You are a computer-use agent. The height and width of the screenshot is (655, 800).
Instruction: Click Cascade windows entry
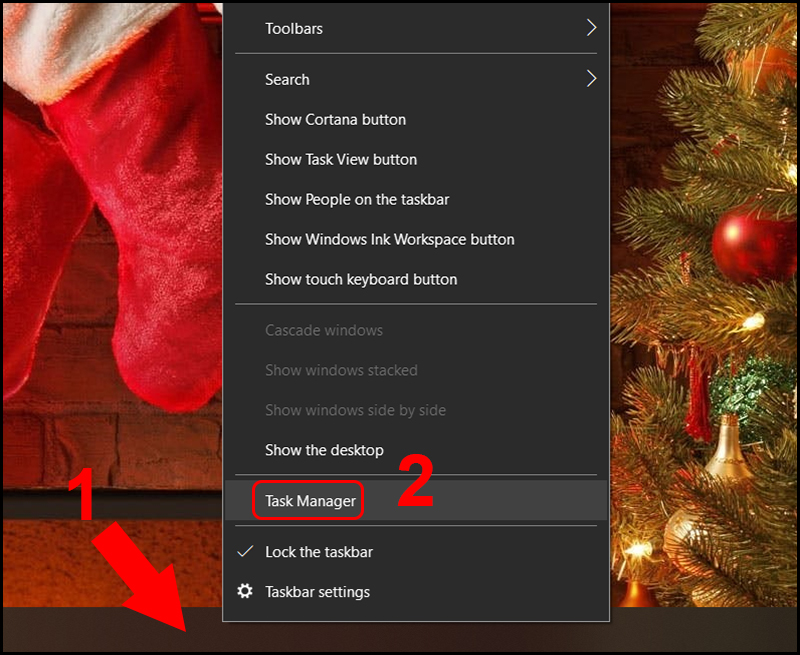pos(324,330)
